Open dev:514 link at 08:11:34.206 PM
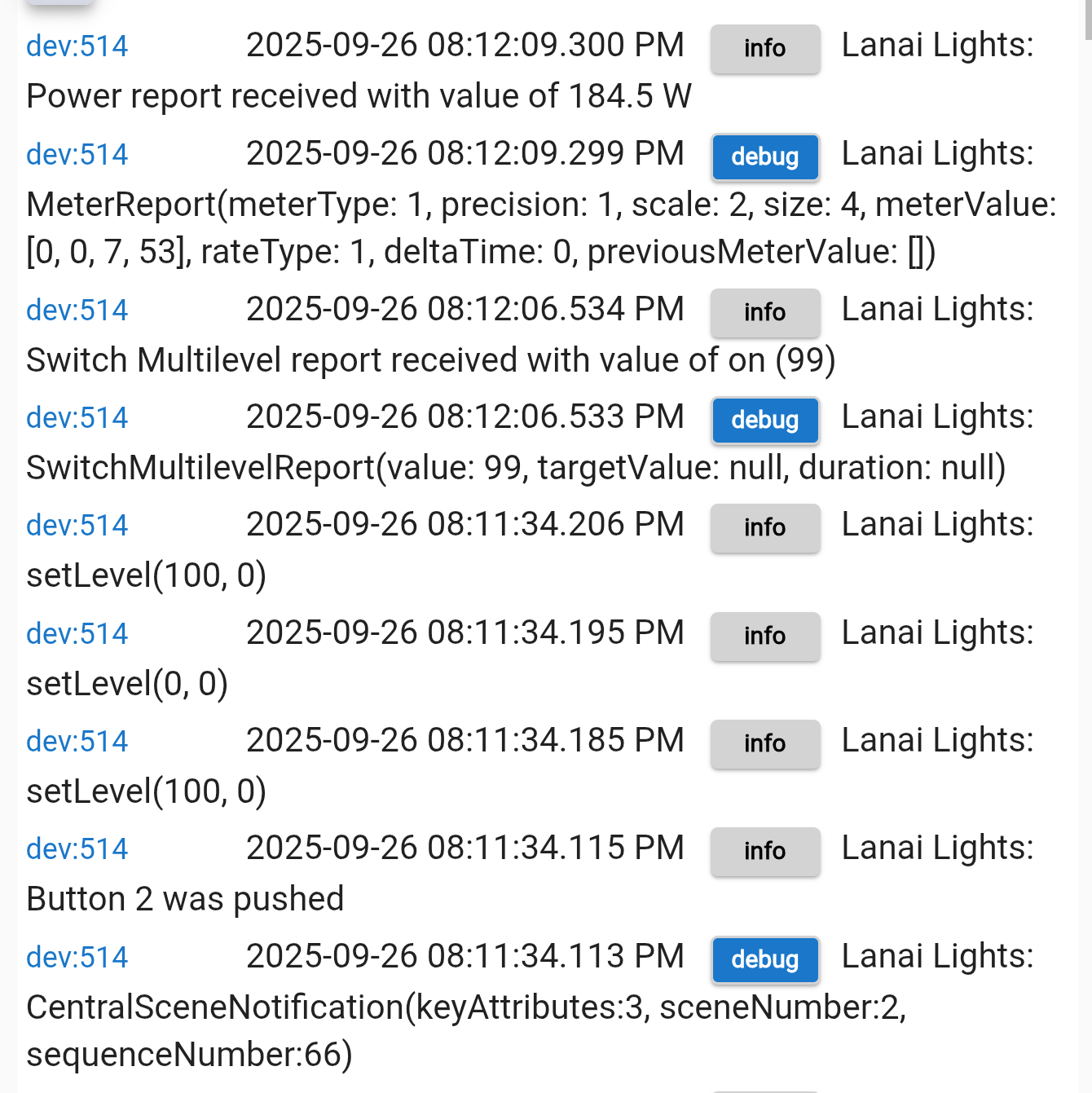The height and width of the screenshot is (1093, 1092). click(77, 526)
